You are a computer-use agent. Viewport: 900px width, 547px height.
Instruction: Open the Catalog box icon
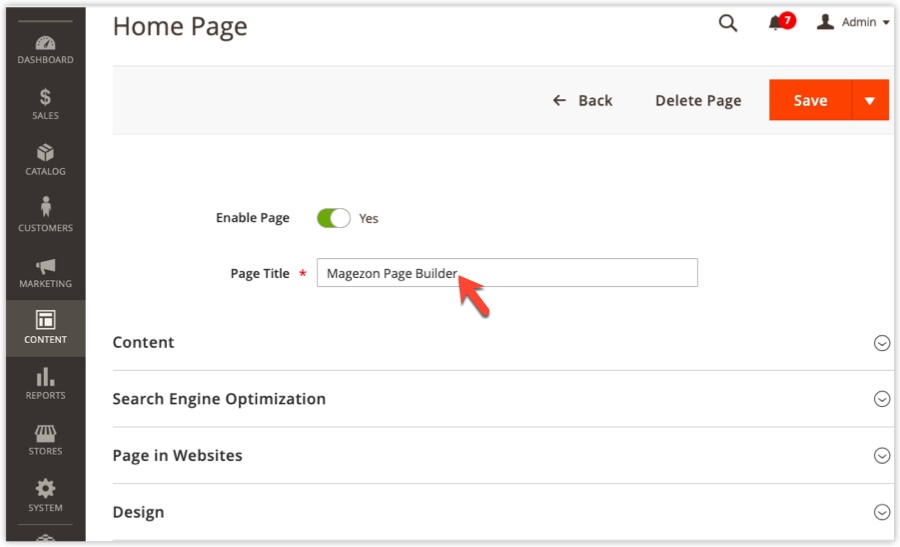(45, 153)
